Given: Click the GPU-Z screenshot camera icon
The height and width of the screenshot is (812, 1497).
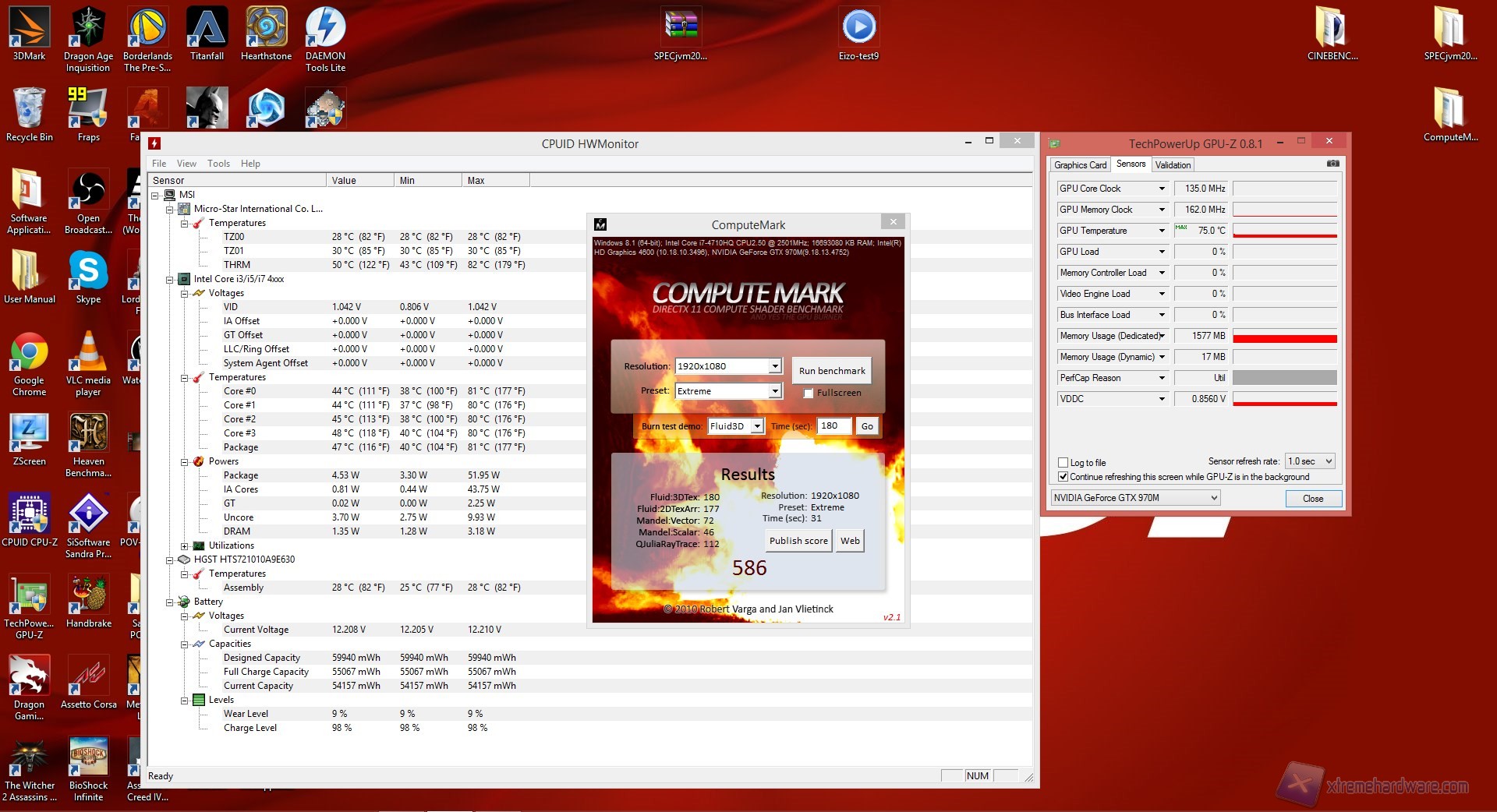Looking at the screenshot, I should click(x=1332, y=164).
